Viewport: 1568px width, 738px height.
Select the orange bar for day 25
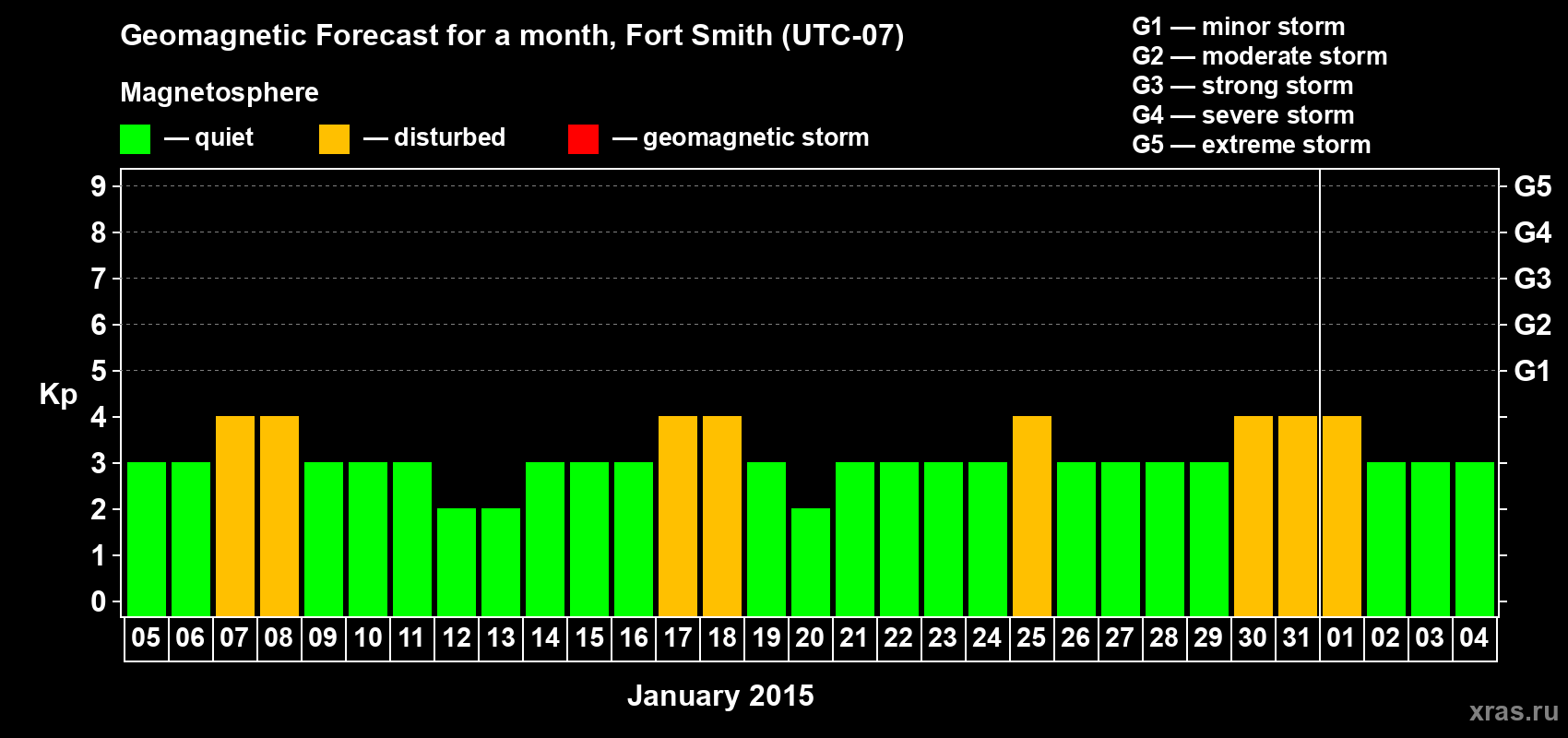pos(1032,517)
